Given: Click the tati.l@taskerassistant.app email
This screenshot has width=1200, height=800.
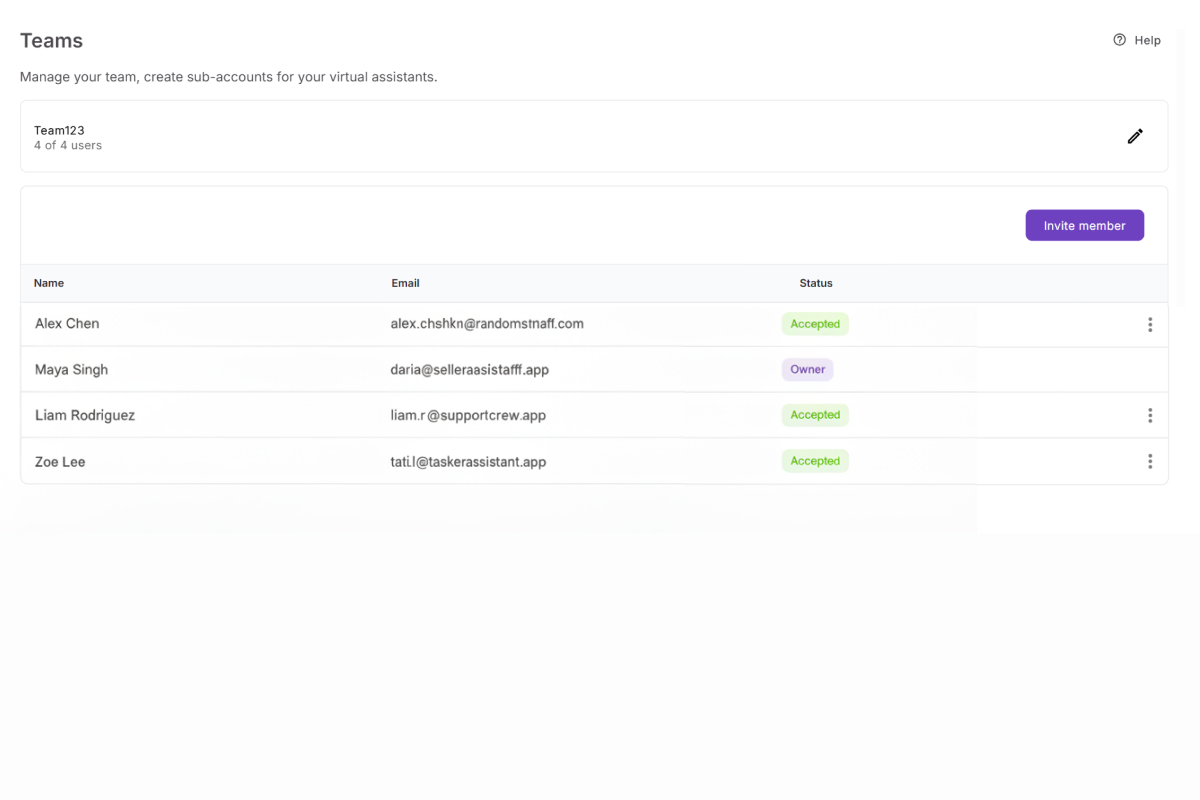Looking at the screenshot, I should tap(468, 462).
